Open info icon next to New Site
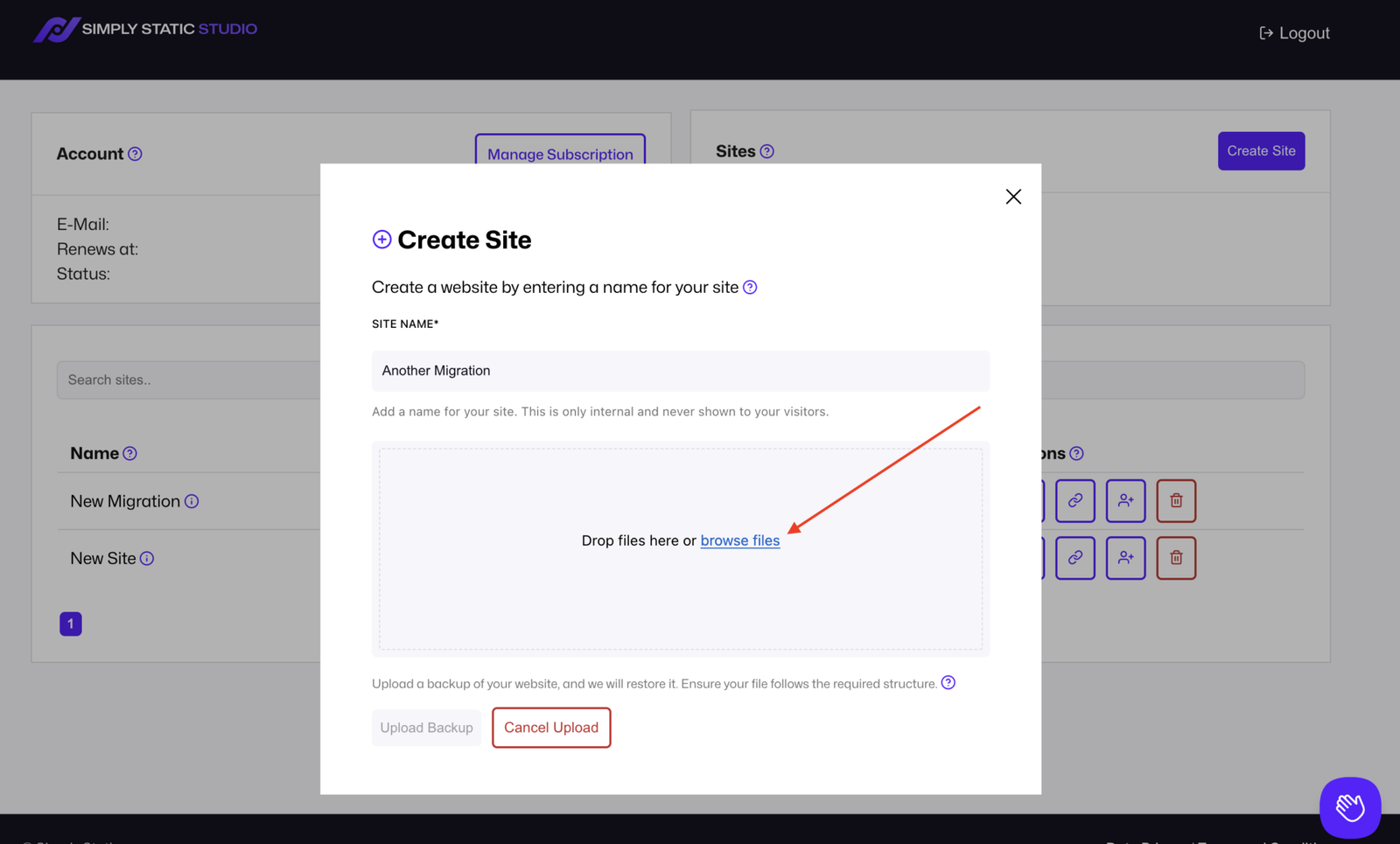The image size is (1400, 844). [x=147, y=559]
